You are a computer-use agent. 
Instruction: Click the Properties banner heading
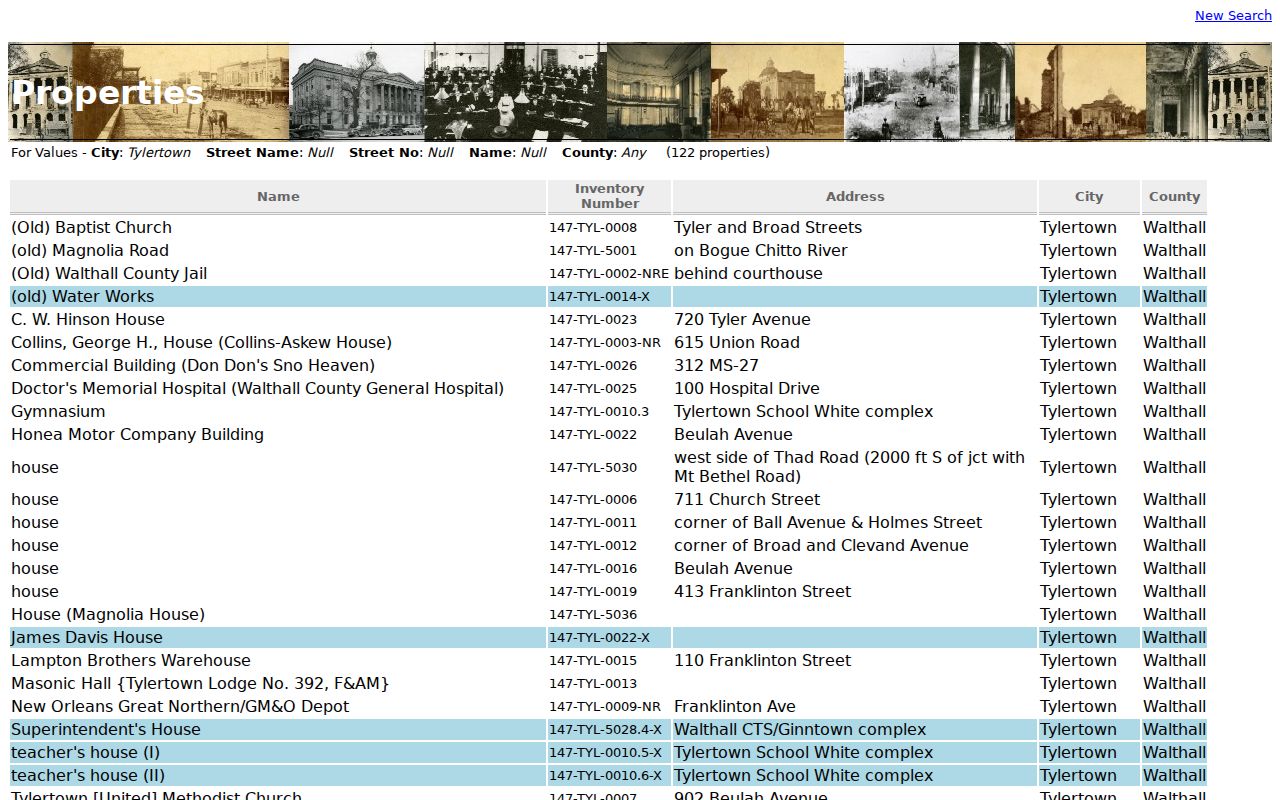click(x=108, y=92)
